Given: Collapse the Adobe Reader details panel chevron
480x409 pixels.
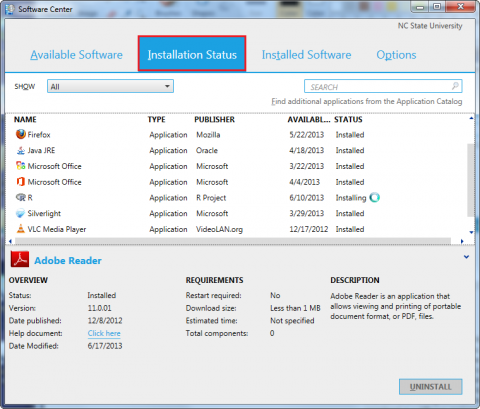Looking at the screenshot, I should pos(466,257).
